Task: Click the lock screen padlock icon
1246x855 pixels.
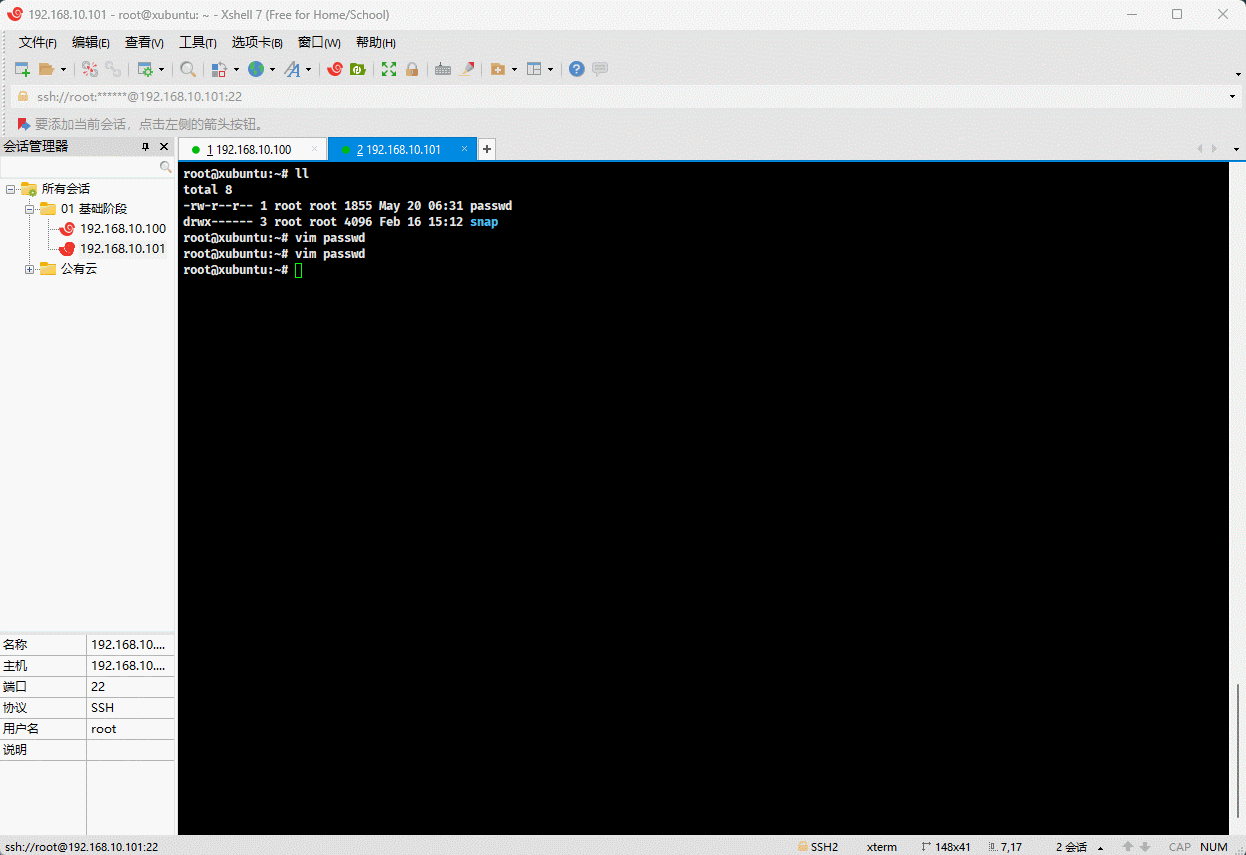Action: [411, 69]
